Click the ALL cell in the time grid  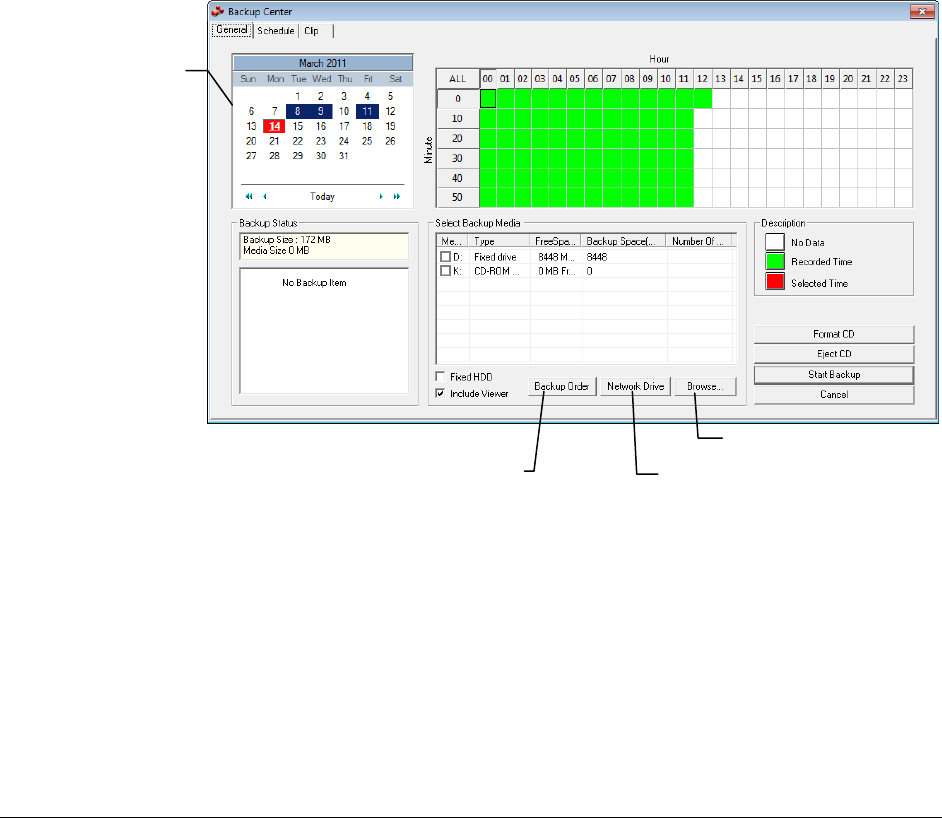click(458, 78)
